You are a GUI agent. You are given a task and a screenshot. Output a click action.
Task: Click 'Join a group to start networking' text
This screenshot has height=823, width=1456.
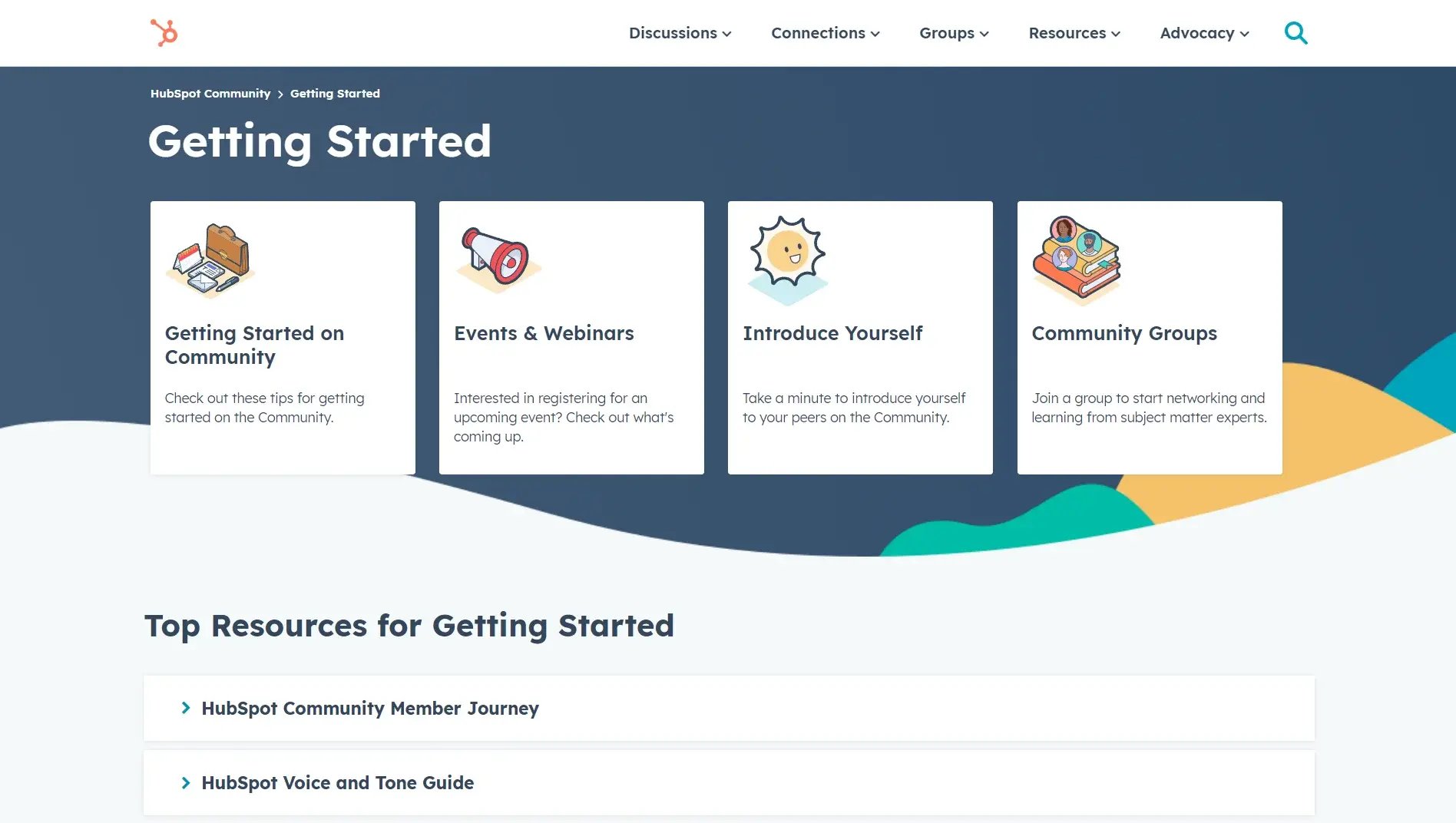[1149, 408]
